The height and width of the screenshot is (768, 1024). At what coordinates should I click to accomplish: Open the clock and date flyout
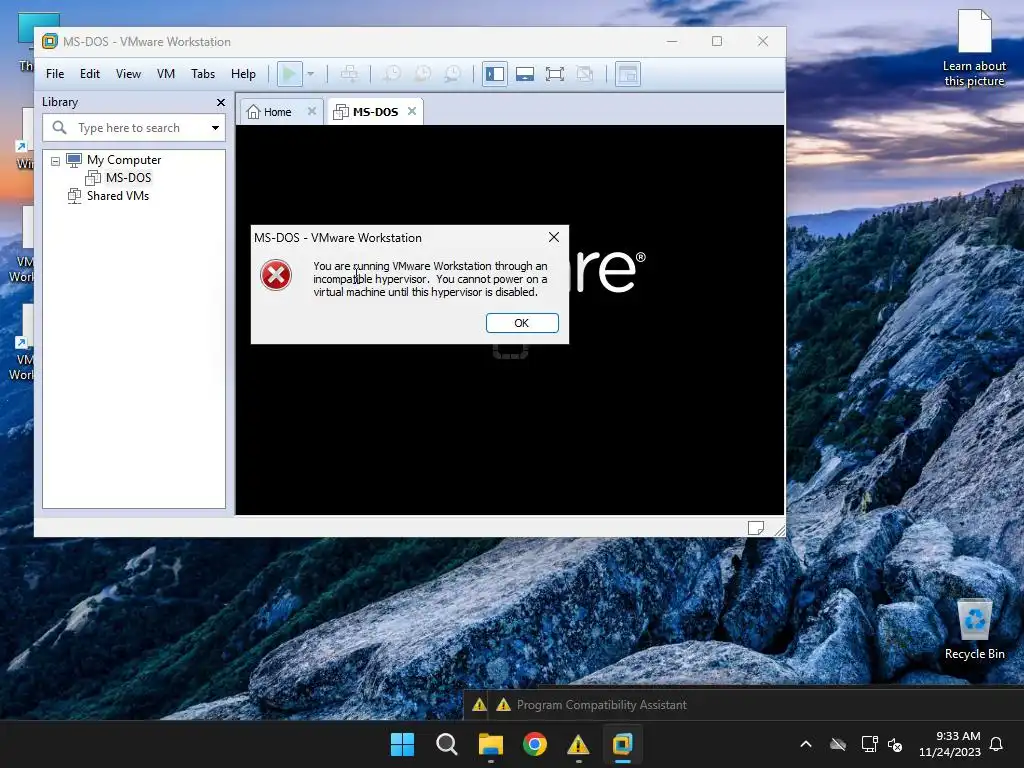(950, 744)
